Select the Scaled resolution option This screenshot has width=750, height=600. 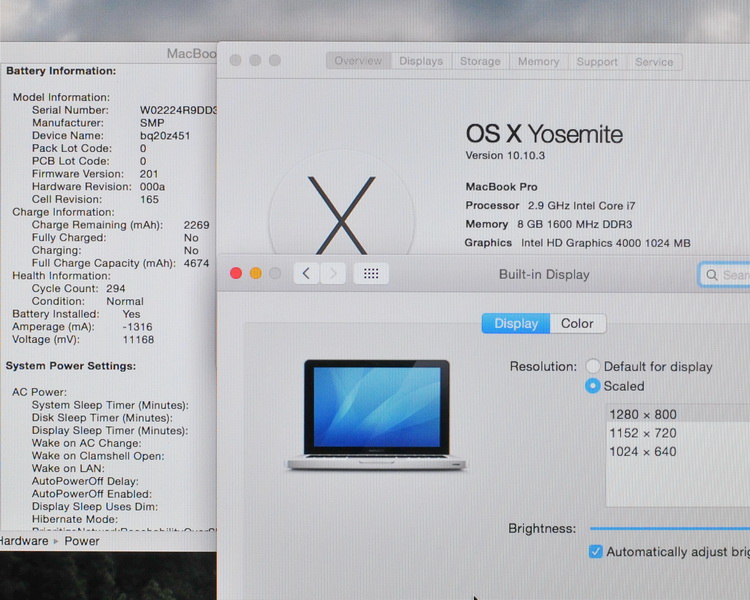coord(593,386)
